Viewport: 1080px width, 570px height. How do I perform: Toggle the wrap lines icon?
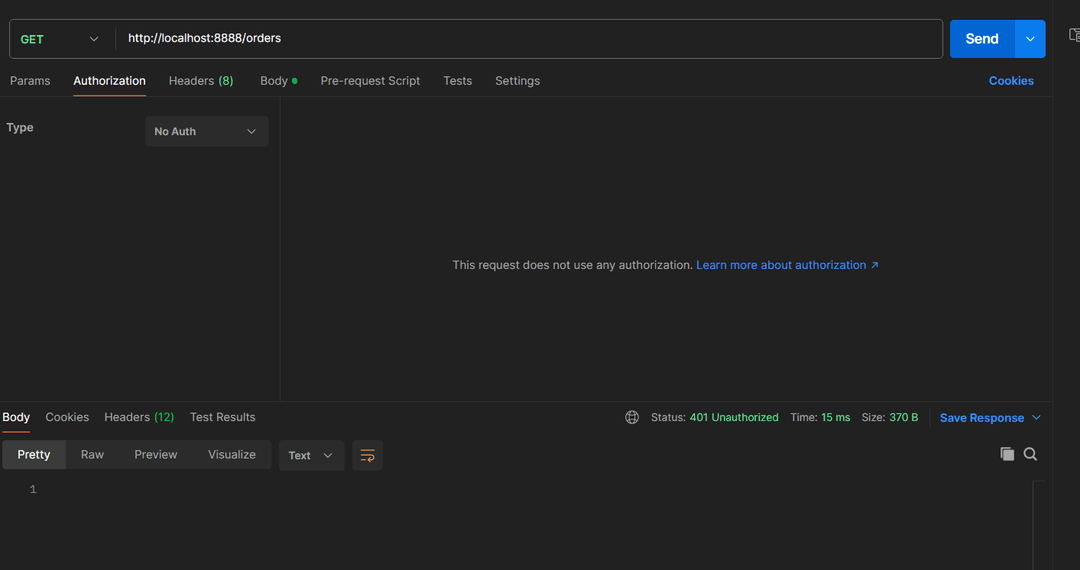tap(367, 455)
